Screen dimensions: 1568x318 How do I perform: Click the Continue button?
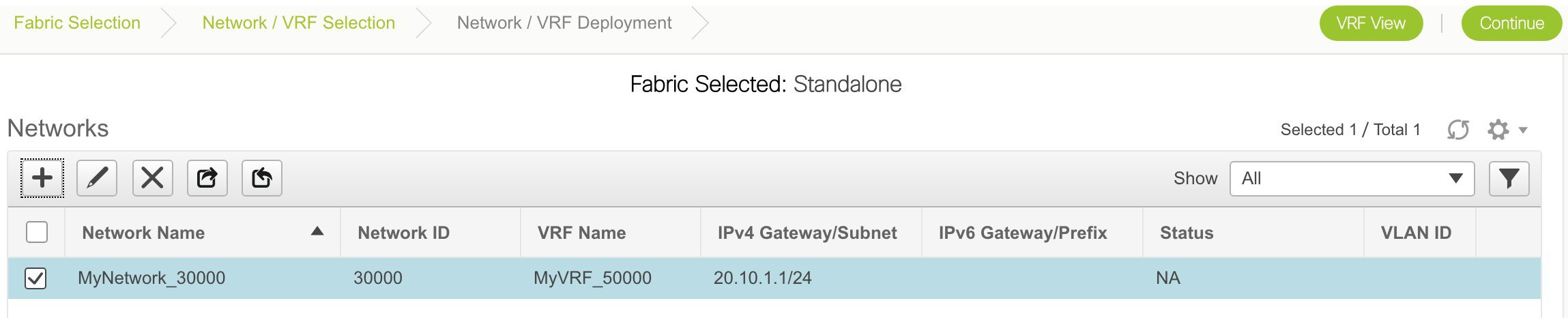(1511, 23)
